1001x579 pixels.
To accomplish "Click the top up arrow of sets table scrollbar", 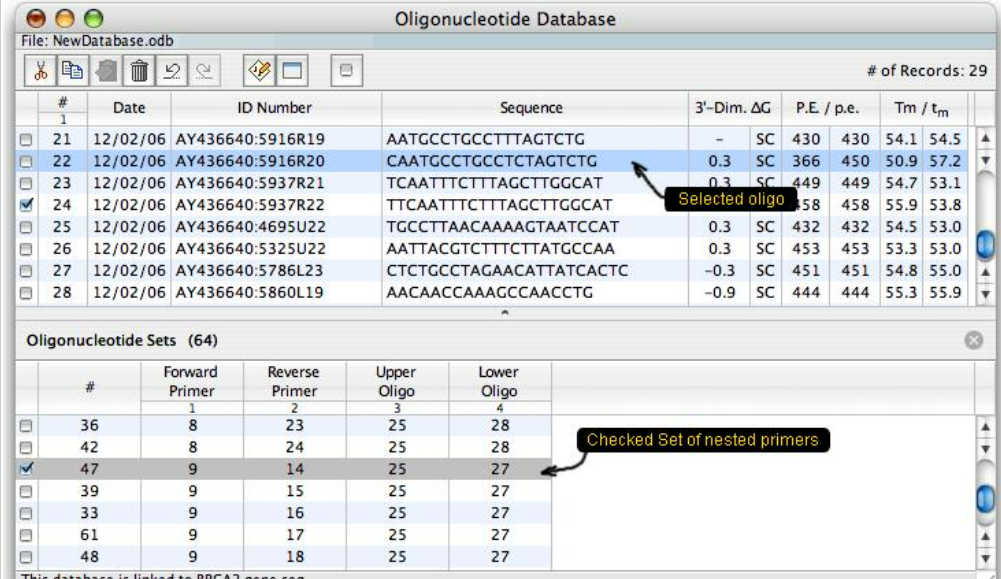I will click(985, 426).
